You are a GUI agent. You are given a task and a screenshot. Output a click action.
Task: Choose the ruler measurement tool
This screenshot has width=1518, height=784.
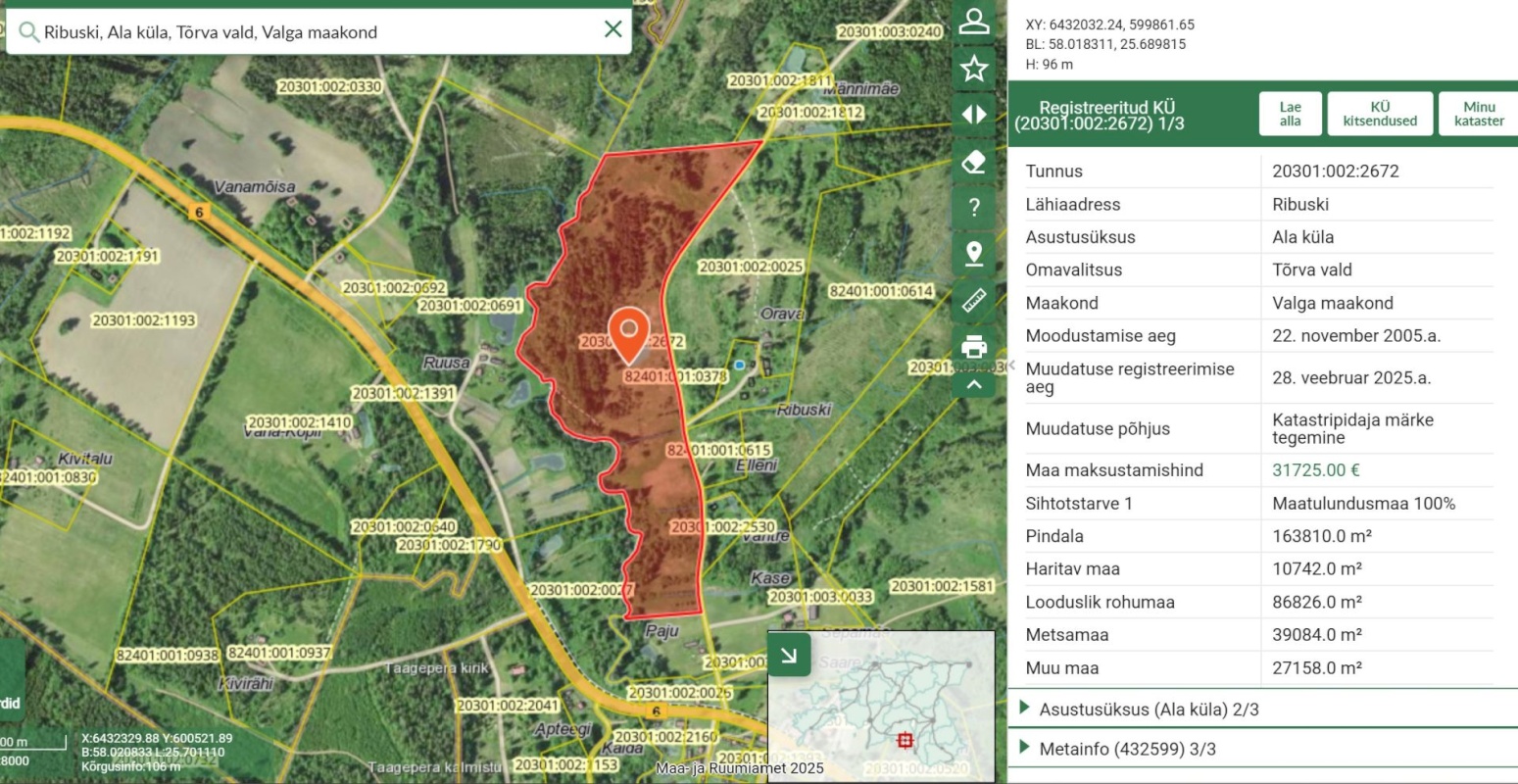(973, 300)
